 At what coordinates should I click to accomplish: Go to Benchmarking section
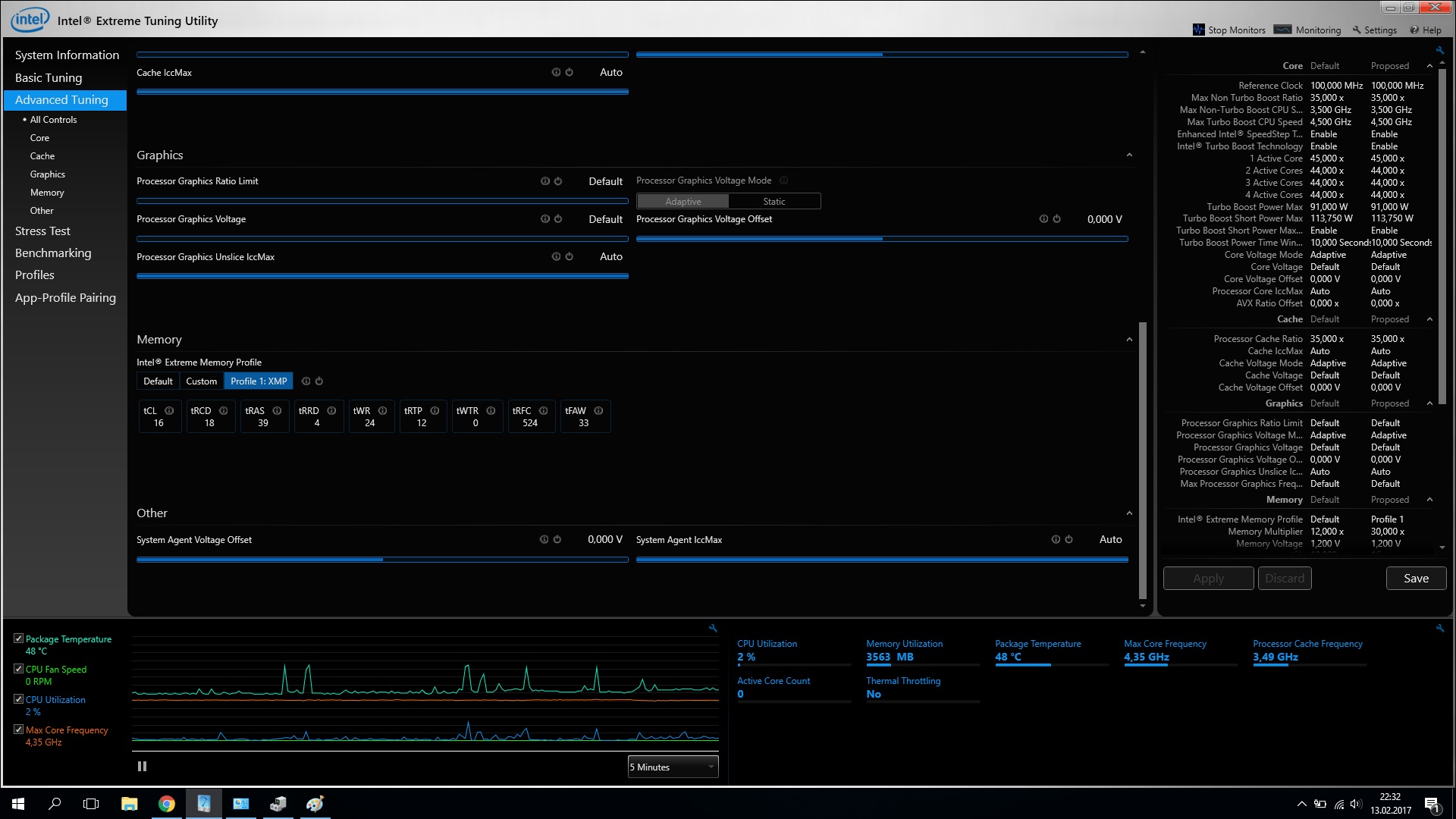(x=53, y=253)
